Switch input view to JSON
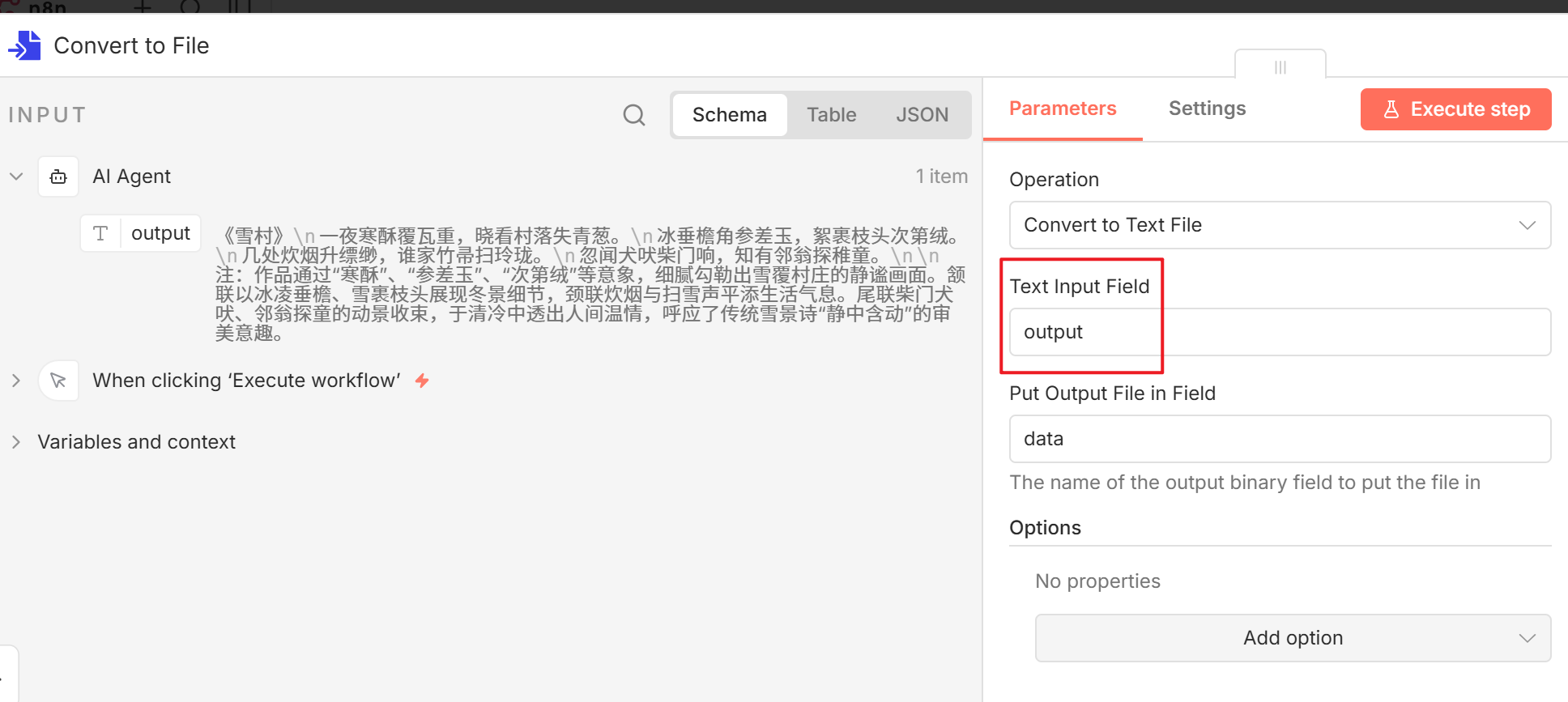Viewport: 1568px width, 702px height. (922, 115)
